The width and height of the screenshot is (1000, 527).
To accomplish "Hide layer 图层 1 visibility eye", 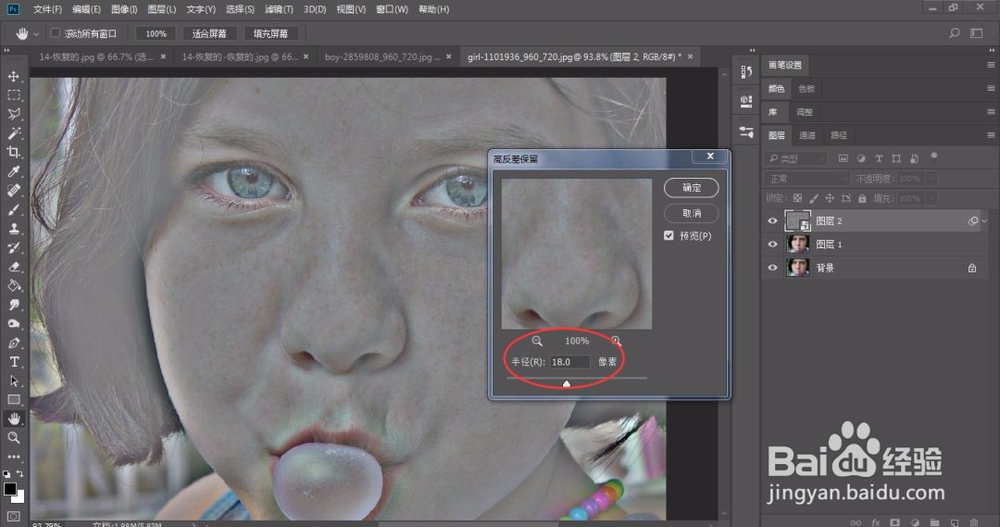I will tap(772, 244).
